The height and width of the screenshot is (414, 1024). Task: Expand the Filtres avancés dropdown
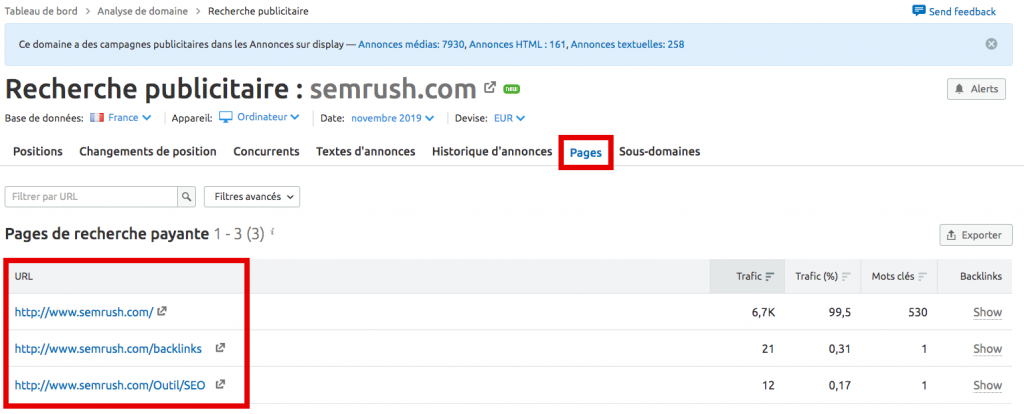click(252, 197)
